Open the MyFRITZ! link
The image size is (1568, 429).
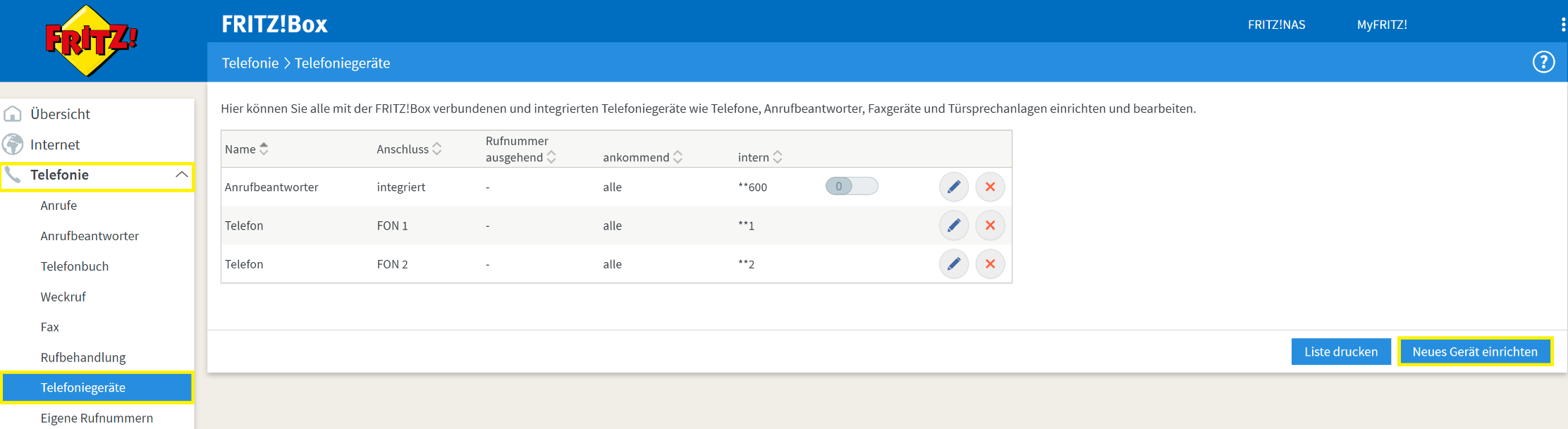(x=1382, y=25)
